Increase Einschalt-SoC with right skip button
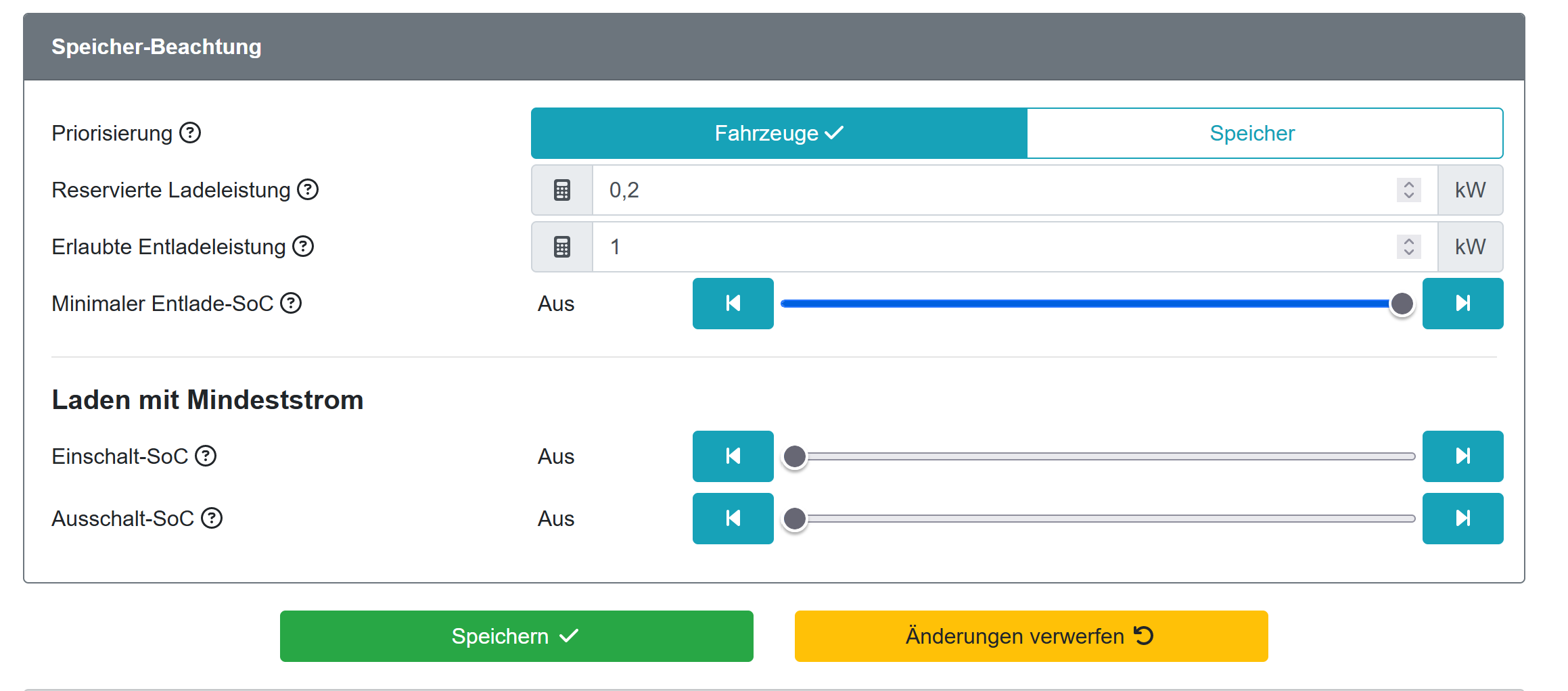 1462,456
